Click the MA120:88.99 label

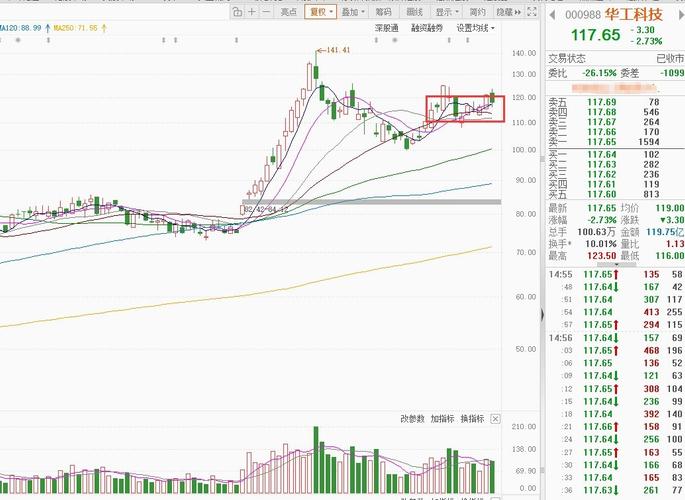coord(21,28)
